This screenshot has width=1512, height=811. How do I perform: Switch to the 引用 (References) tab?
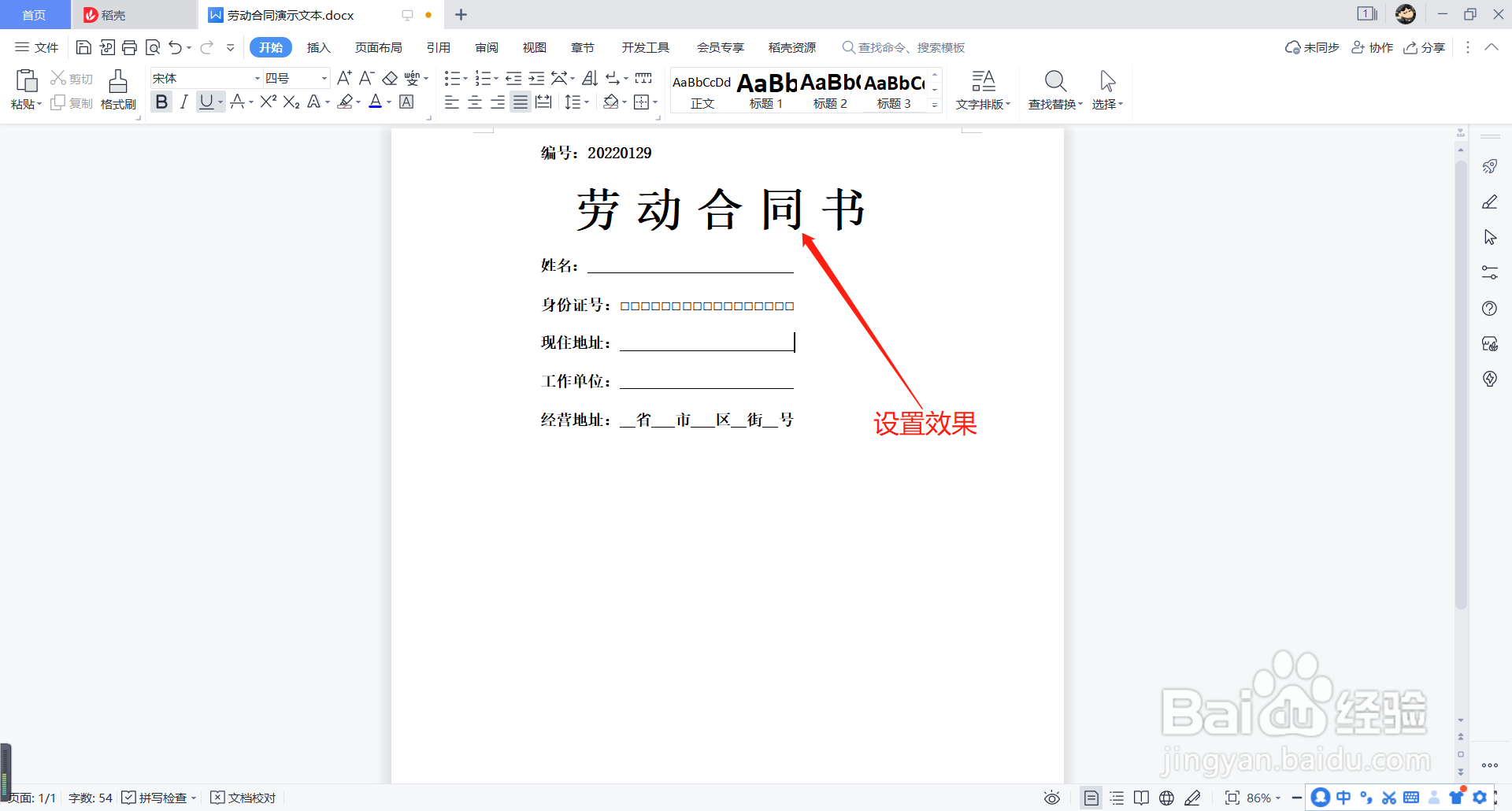(x=439, y=47)
